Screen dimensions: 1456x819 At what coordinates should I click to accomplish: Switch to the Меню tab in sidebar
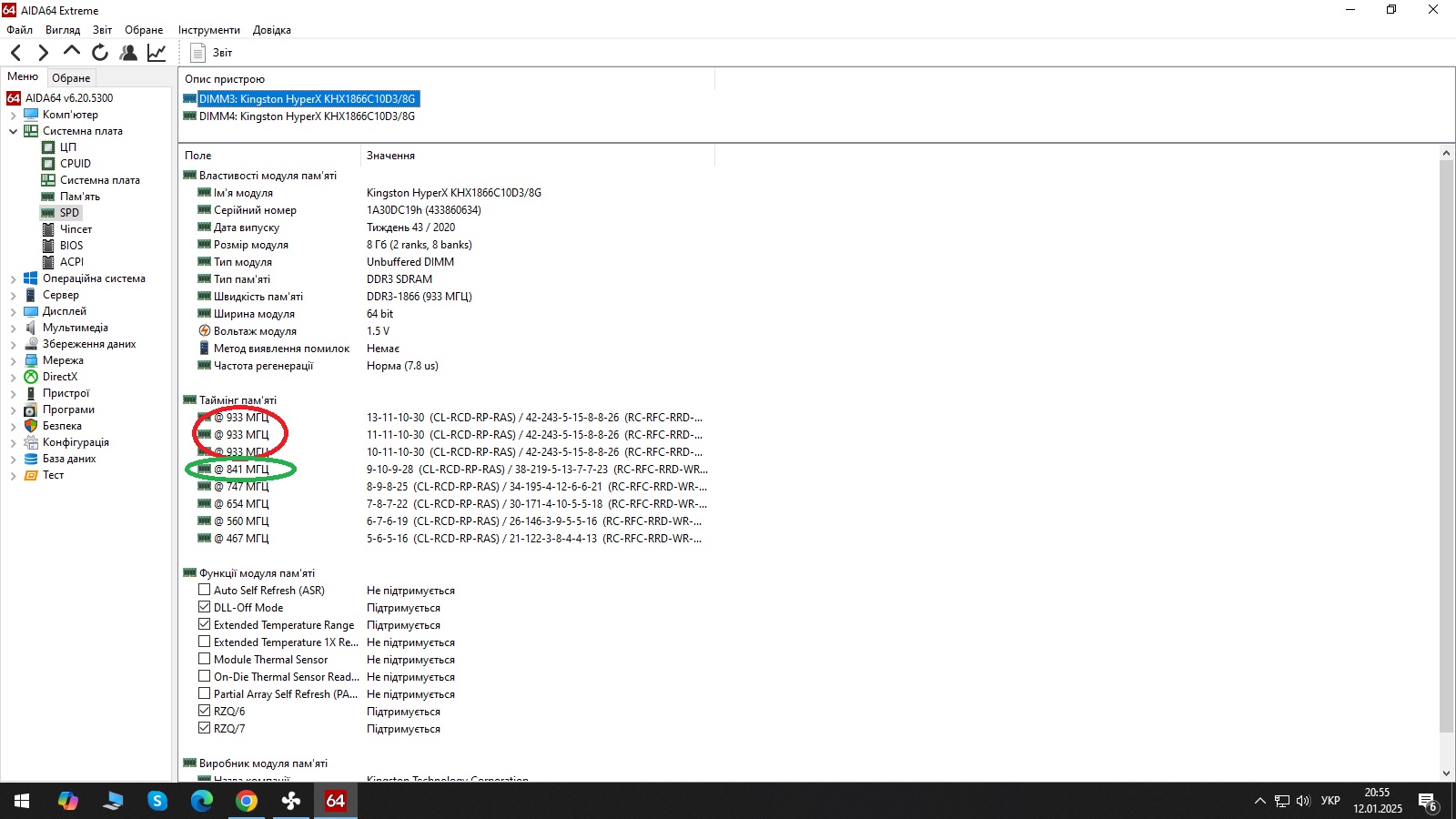[23, 77]
